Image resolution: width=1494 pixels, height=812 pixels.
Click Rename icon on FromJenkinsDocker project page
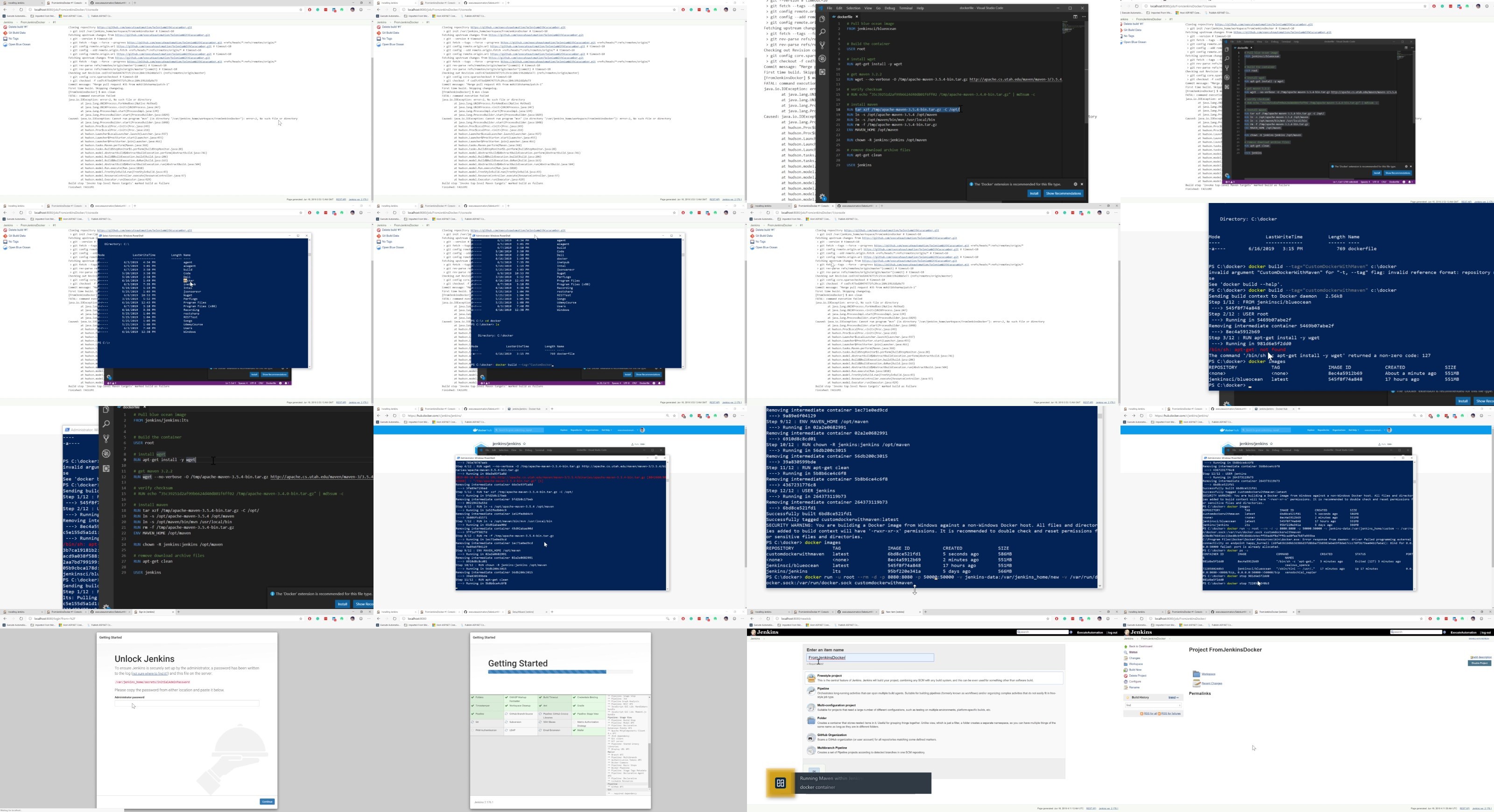tap(1126, 687)
